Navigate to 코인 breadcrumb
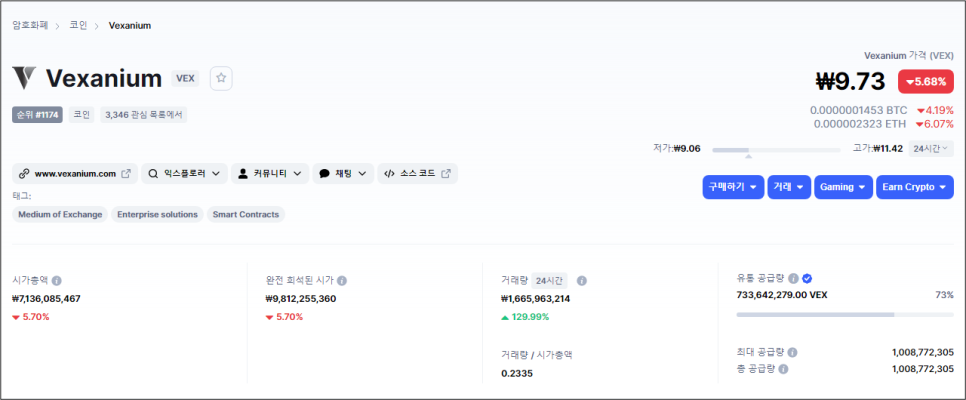 coord(78,25)
